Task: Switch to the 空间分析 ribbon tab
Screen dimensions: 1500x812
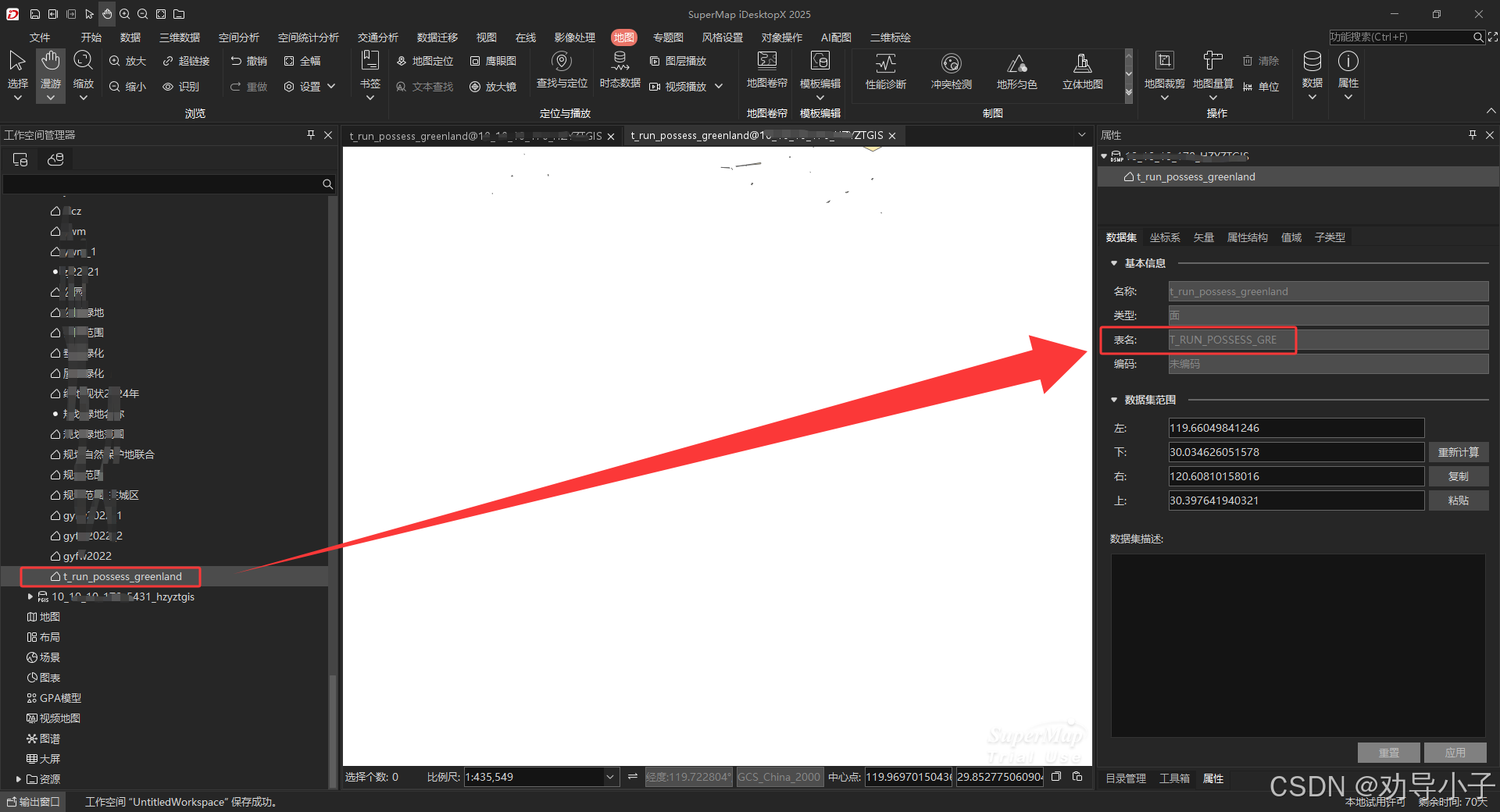Action: click(239, 37)
